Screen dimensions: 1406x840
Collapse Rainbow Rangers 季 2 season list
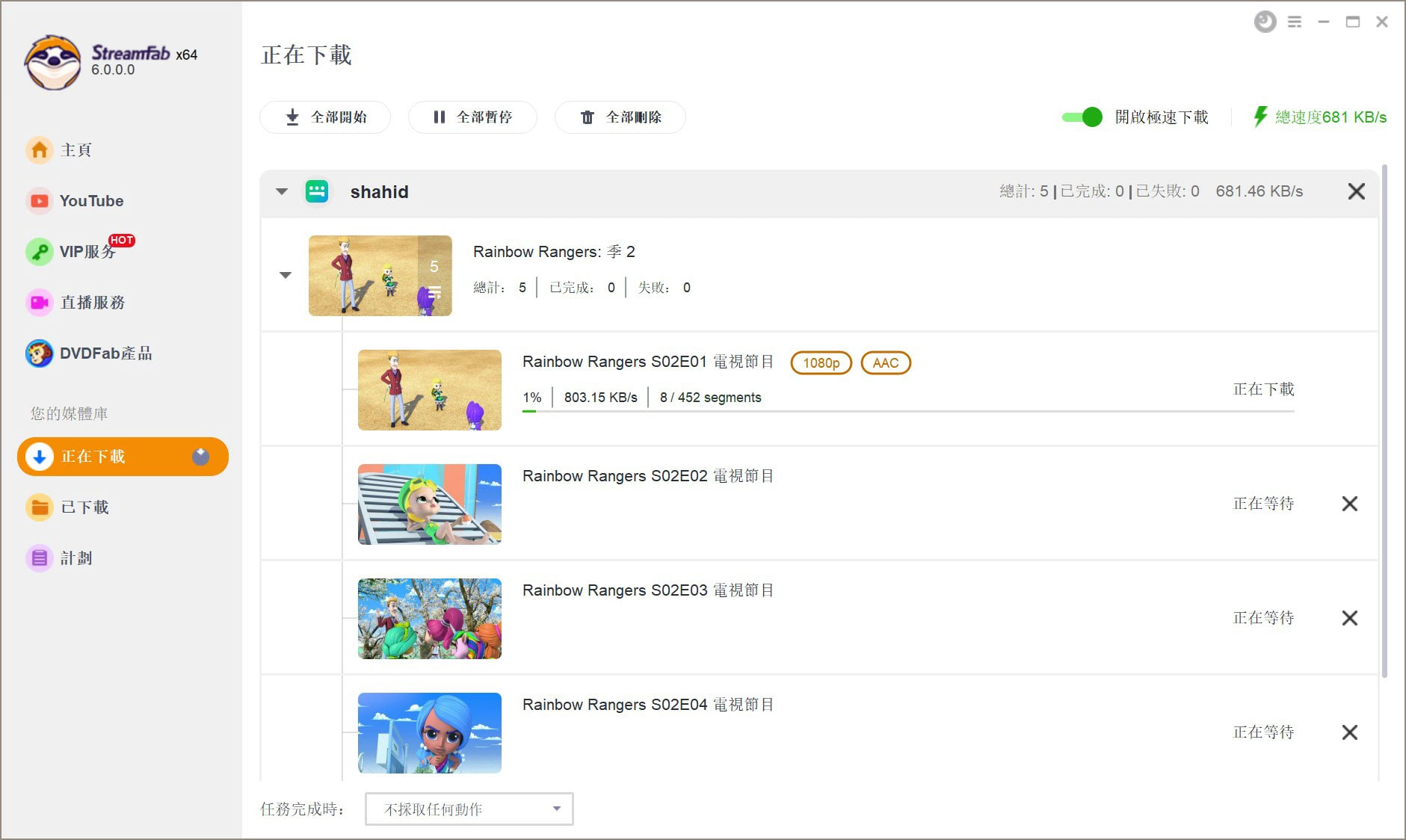(286, 275)
